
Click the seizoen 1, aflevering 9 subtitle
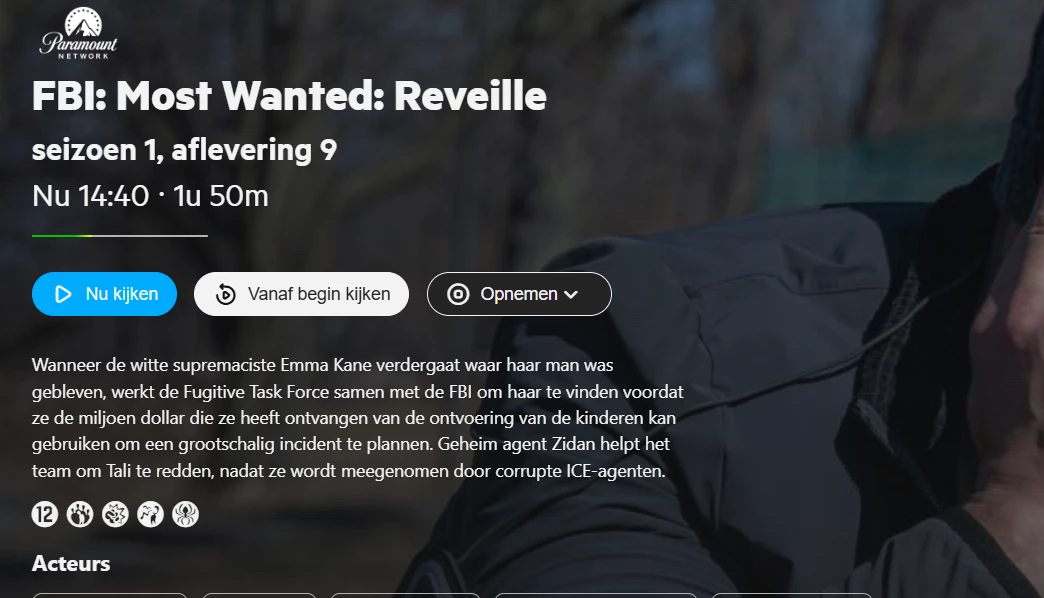pos(184,150)
